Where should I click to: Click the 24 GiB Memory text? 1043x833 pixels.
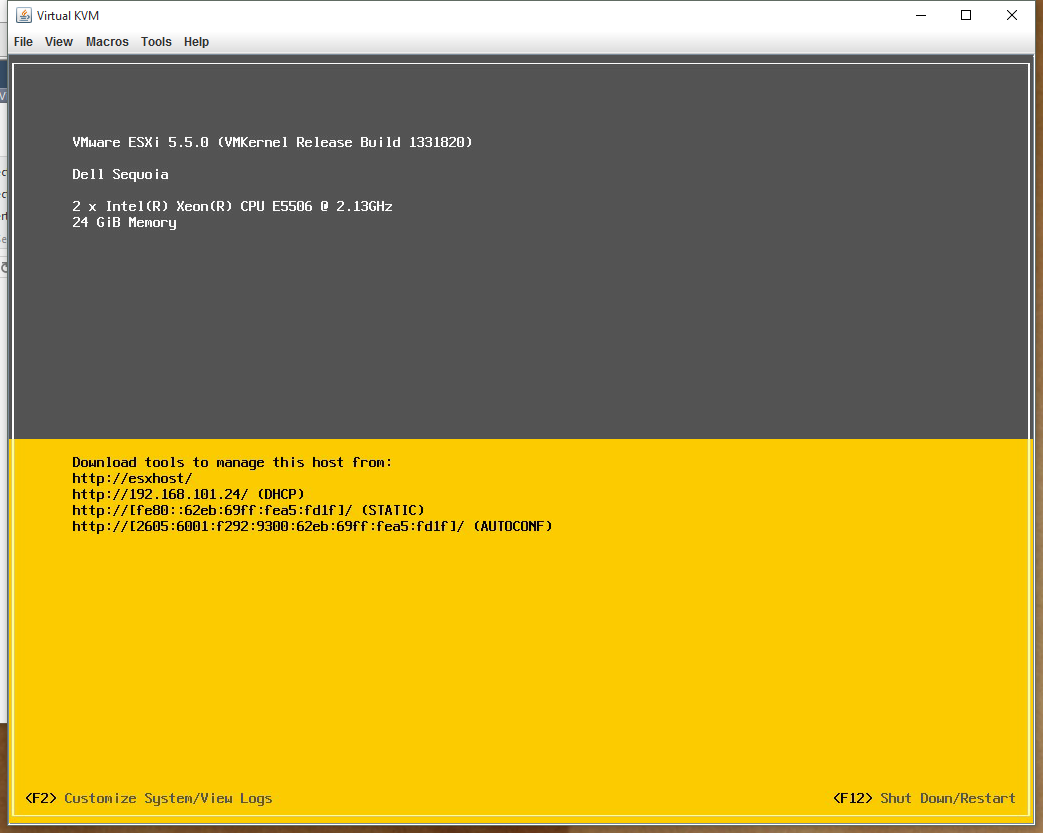pos(124,222)
